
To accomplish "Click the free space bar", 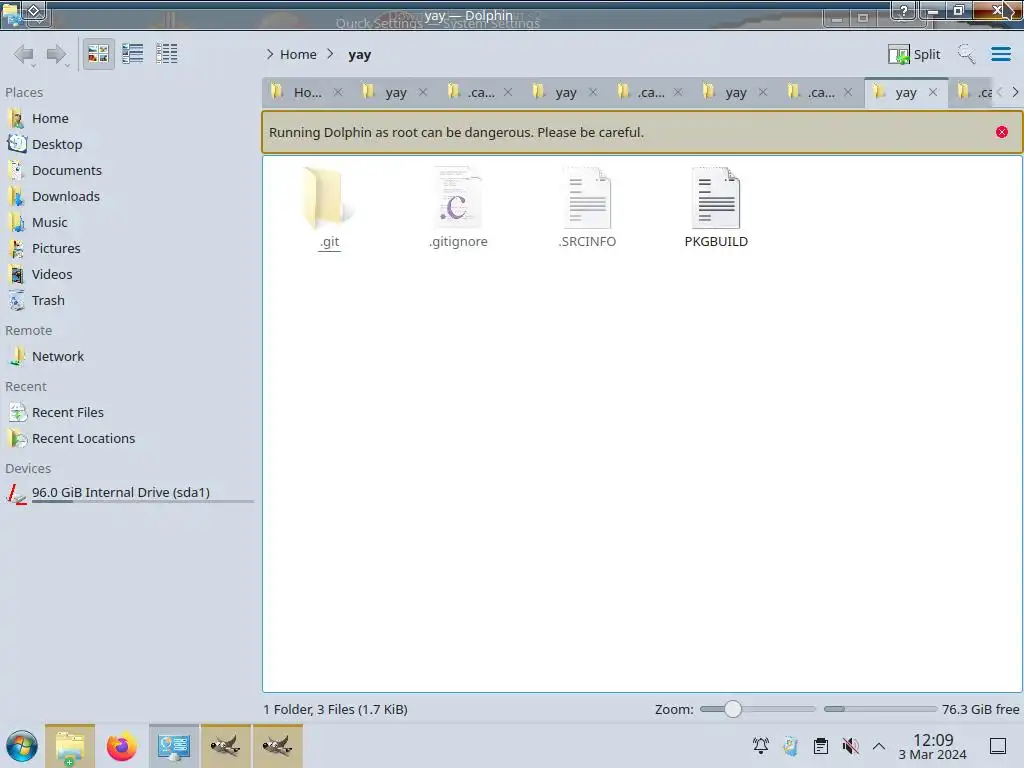I will (880, 709).
